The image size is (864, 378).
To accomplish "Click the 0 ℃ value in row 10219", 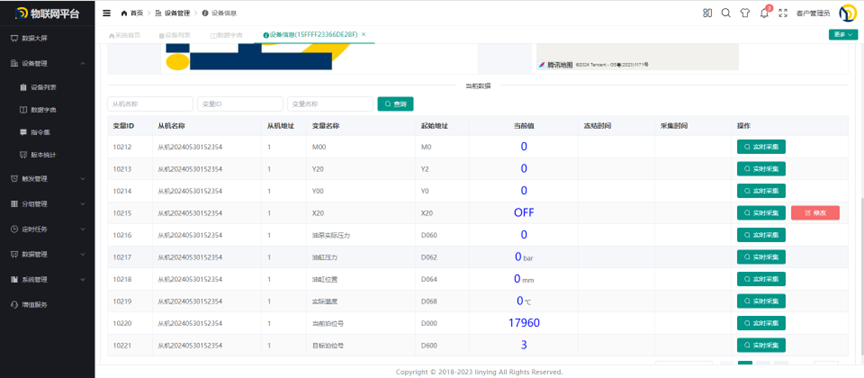I will click(524, 301).
